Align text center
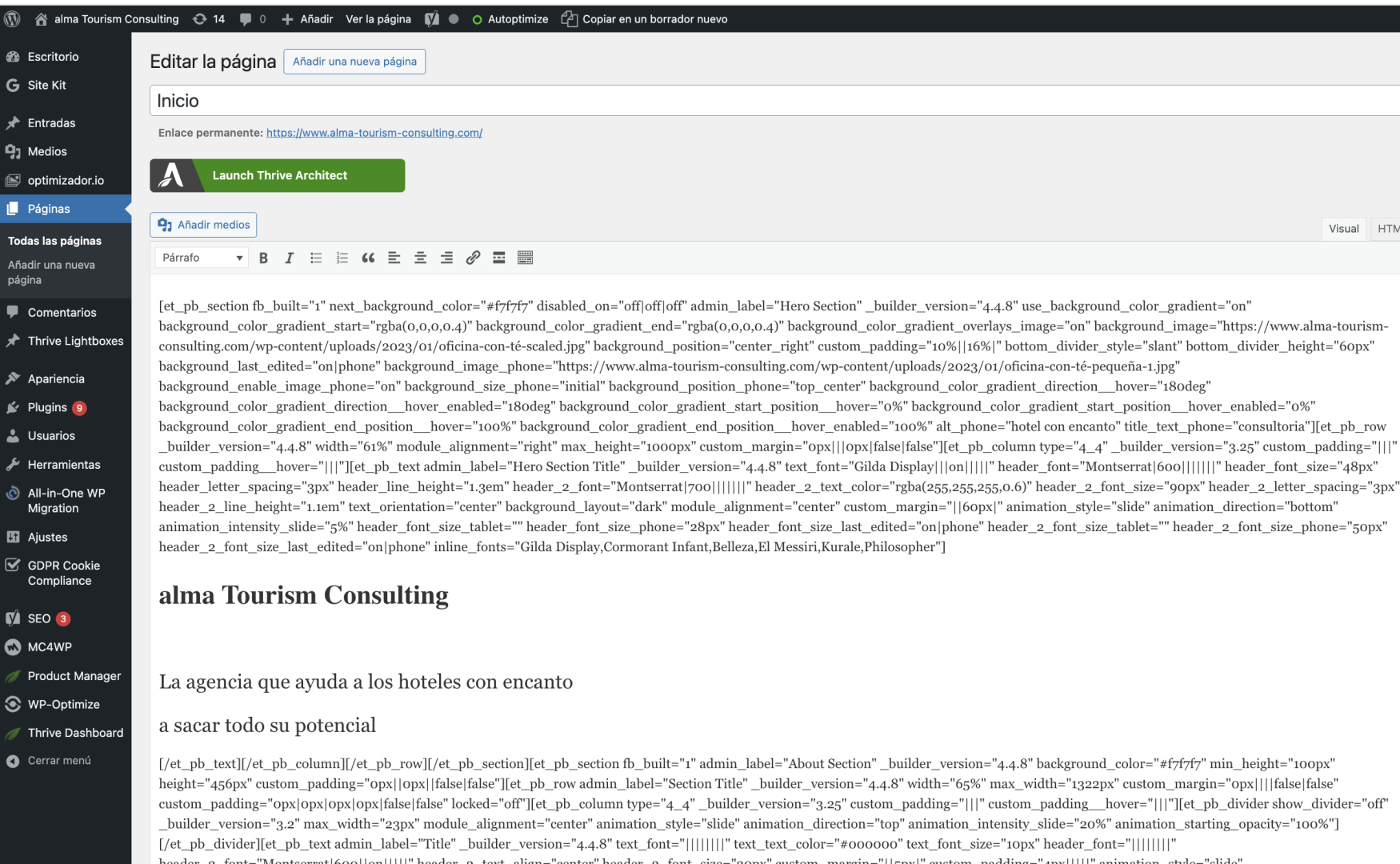 420,258
